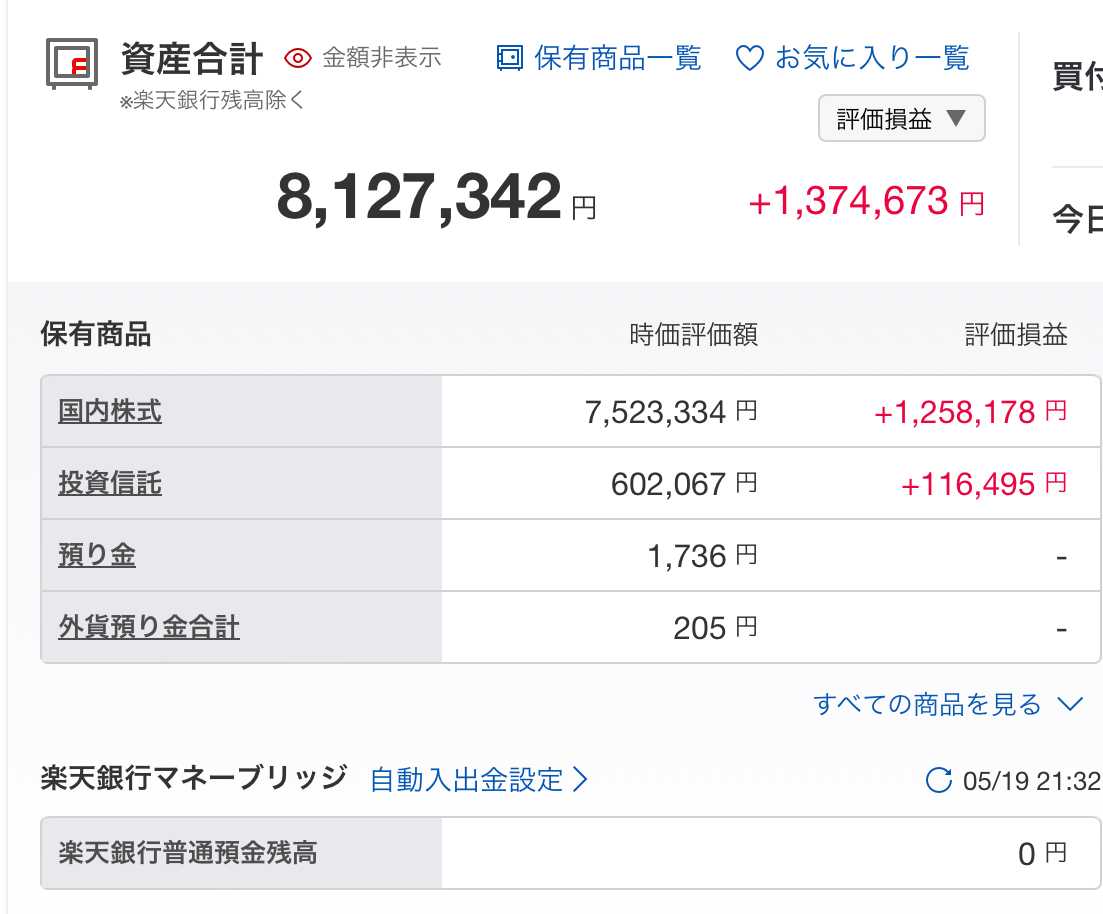The image size is (1103, 914).
Task: Click the 金額非表示 label
Action: [x=381, y=58]
